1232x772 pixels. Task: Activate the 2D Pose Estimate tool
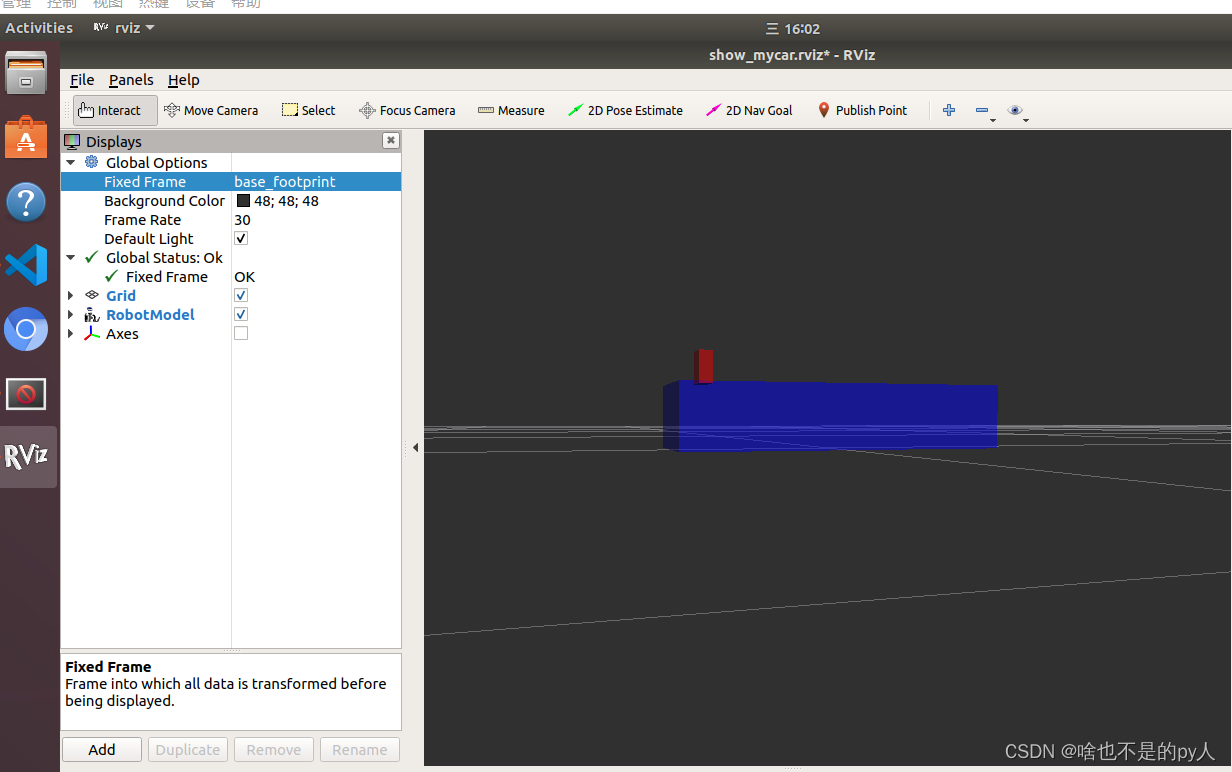[x=625, y=110]
